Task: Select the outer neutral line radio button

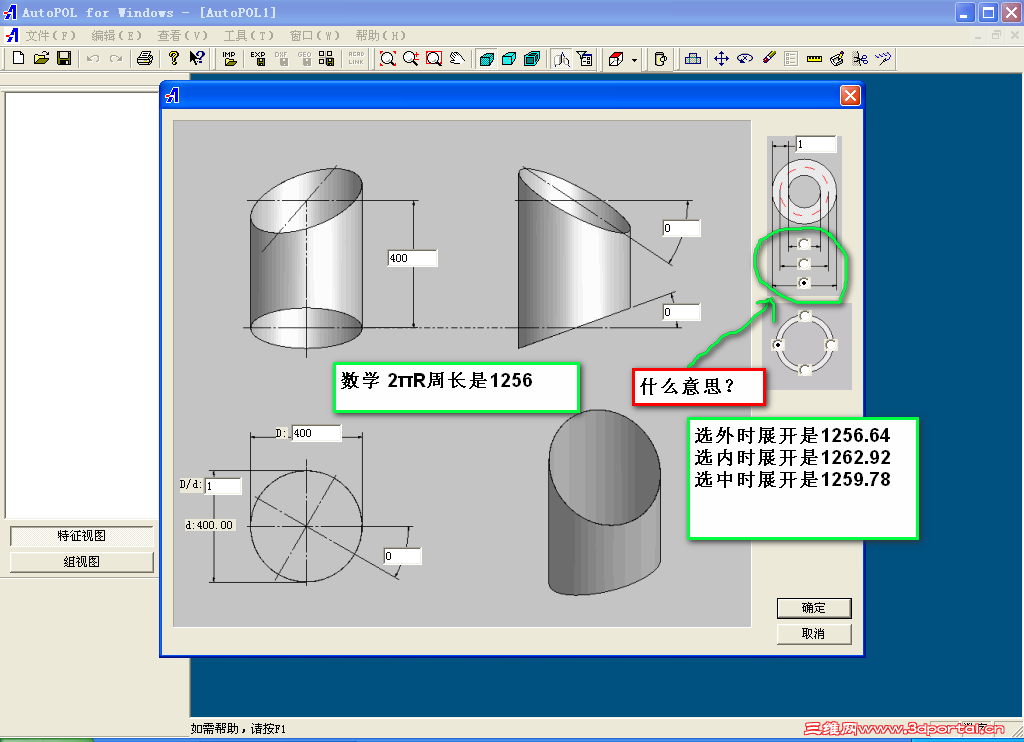Action: (x=804, y=283)
